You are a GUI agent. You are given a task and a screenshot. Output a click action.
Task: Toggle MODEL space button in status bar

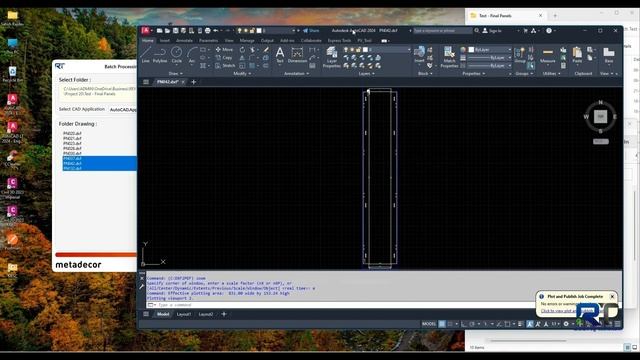(429, 324)
